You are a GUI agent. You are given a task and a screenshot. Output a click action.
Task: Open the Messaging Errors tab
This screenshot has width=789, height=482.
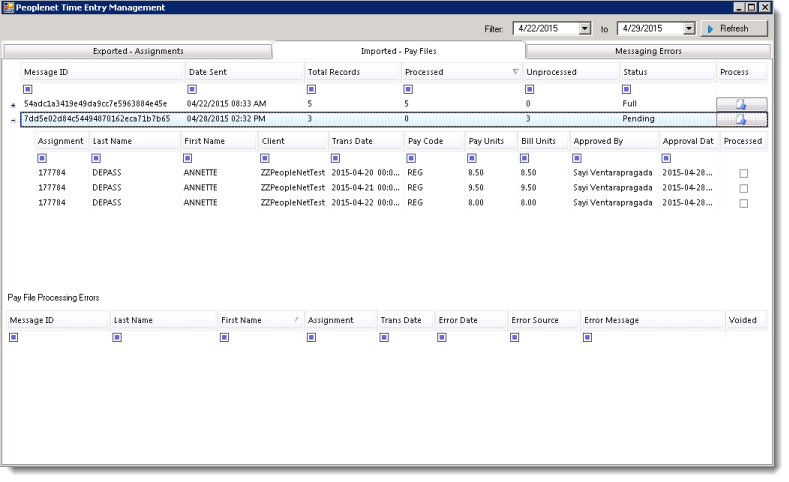click(648, 51)
